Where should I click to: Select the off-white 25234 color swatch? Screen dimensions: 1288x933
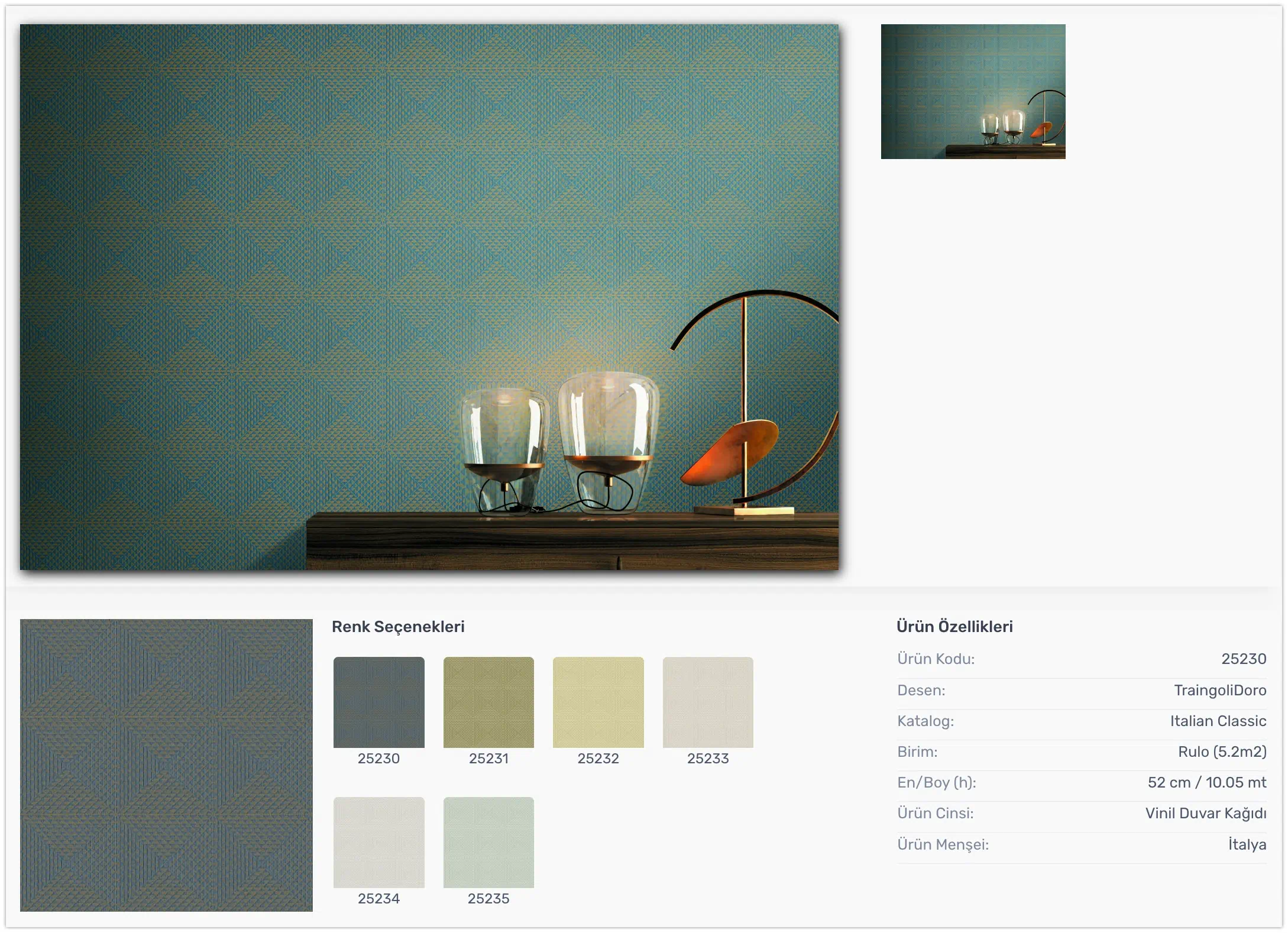tap(378, 842)
